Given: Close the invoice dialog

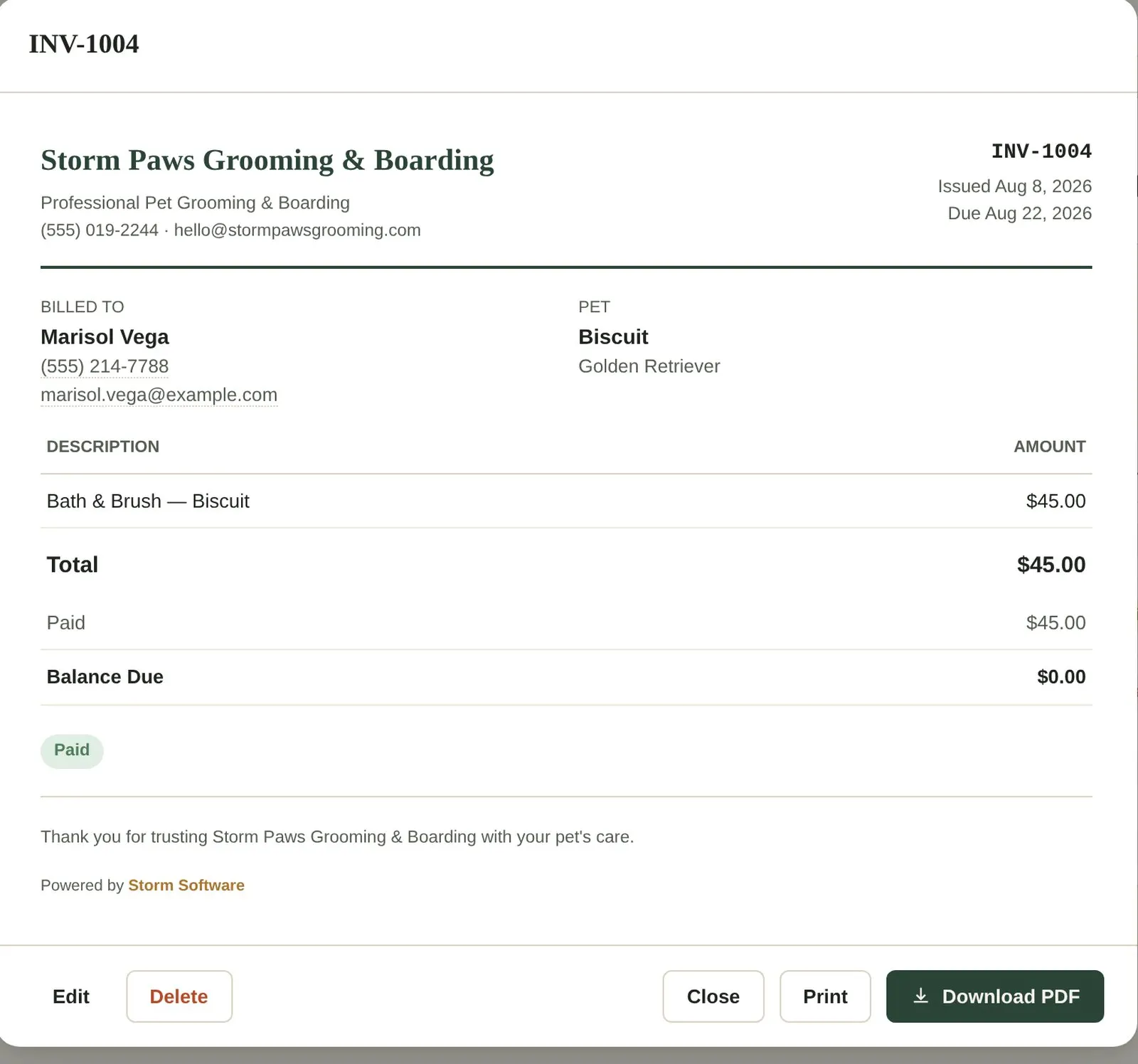Looking at the screenshot, I should click(x=713, y=996).
